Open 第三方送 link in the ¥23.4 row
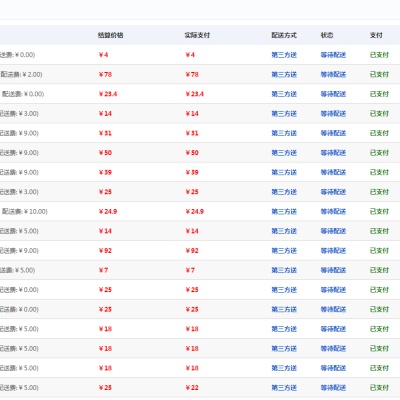This screenshot has width=400, height=400. point(284,94)
